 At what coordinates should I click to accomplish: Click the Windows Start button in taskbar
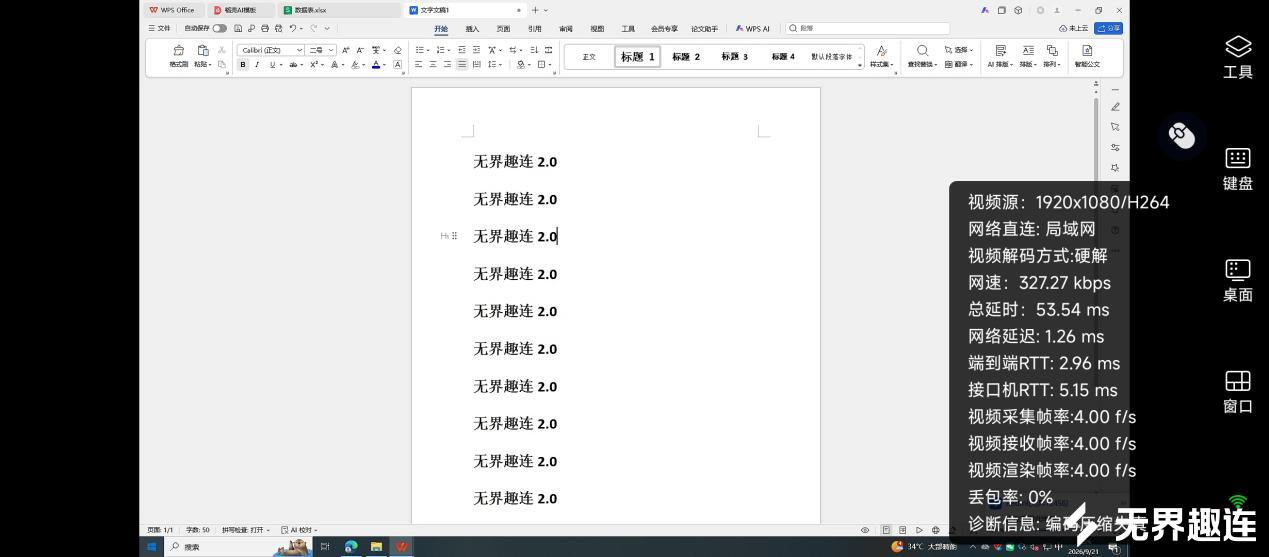[x=152, y=547]
